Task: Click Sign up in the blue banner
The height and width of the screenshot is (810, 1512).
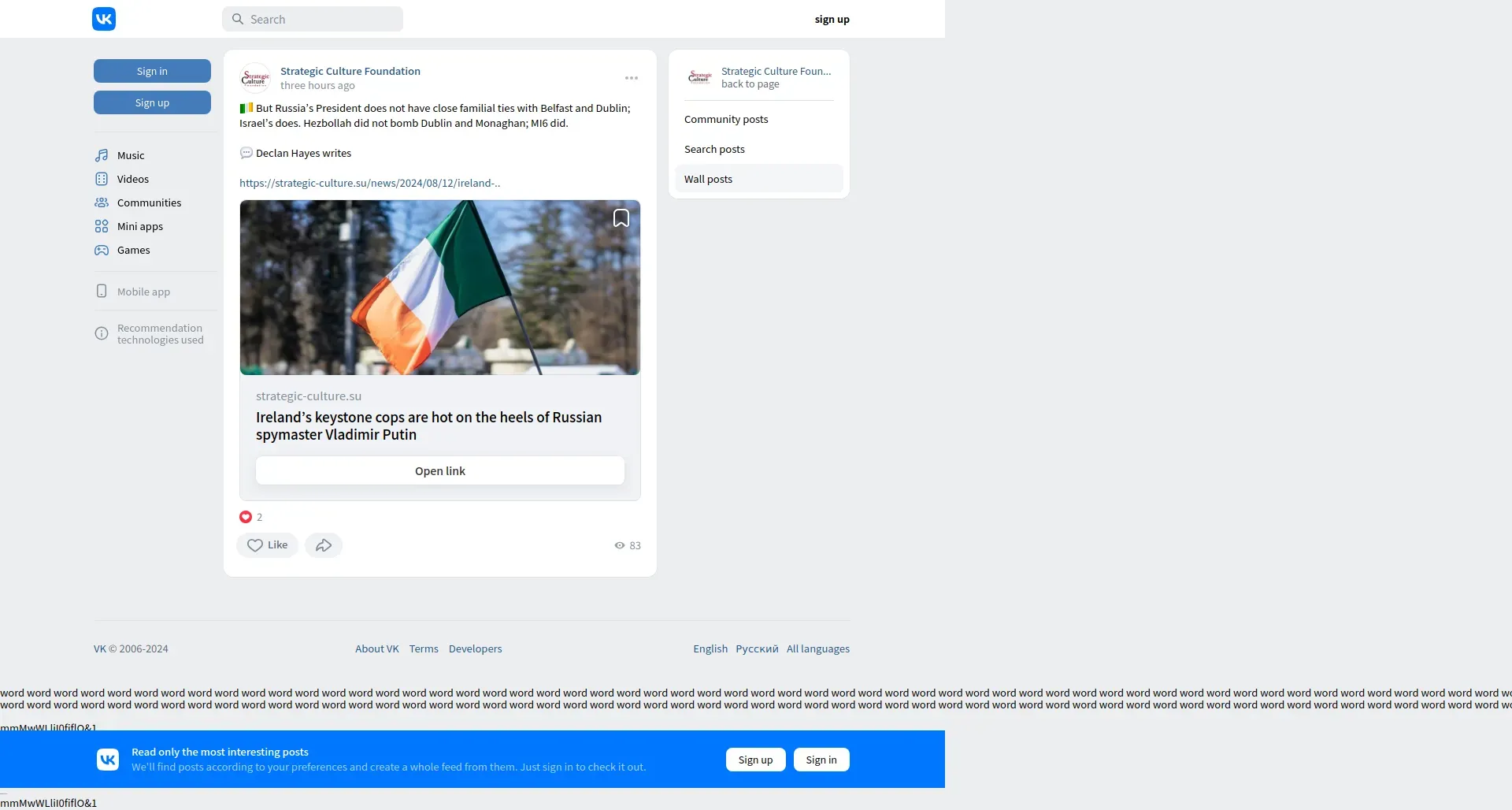Action: click(756, 760)
